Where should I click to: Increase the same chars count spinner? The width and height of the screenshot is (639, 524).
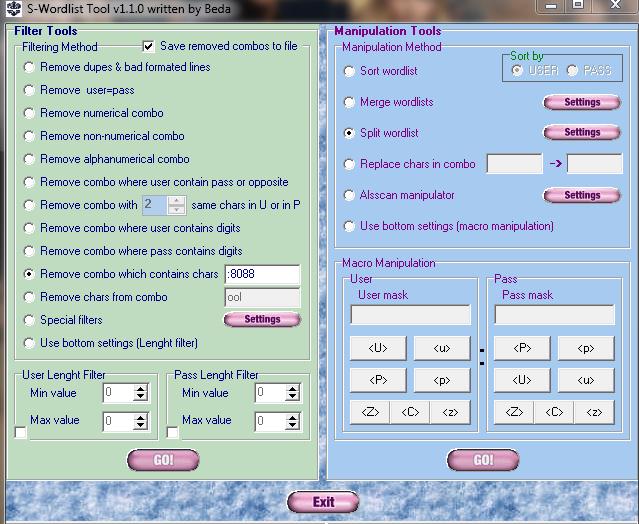click(x=176, y=200)
